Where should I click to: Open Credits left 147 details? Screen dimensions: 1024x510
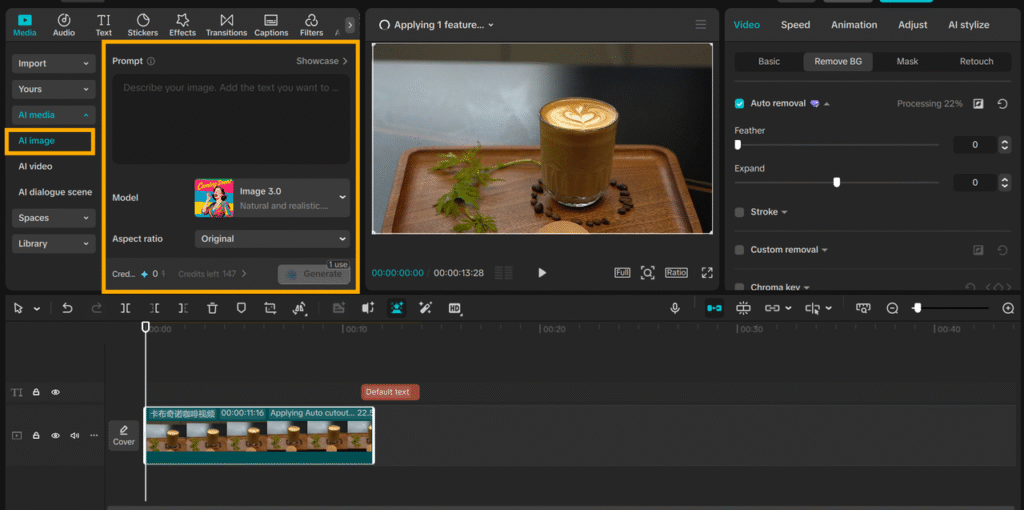tap(212, 274)
